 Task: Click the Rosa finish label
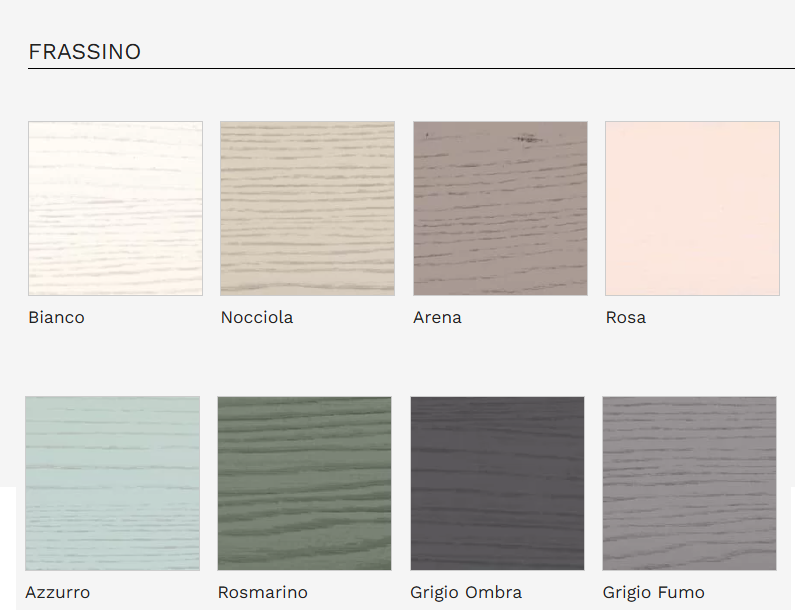click(x=626, y=317)
